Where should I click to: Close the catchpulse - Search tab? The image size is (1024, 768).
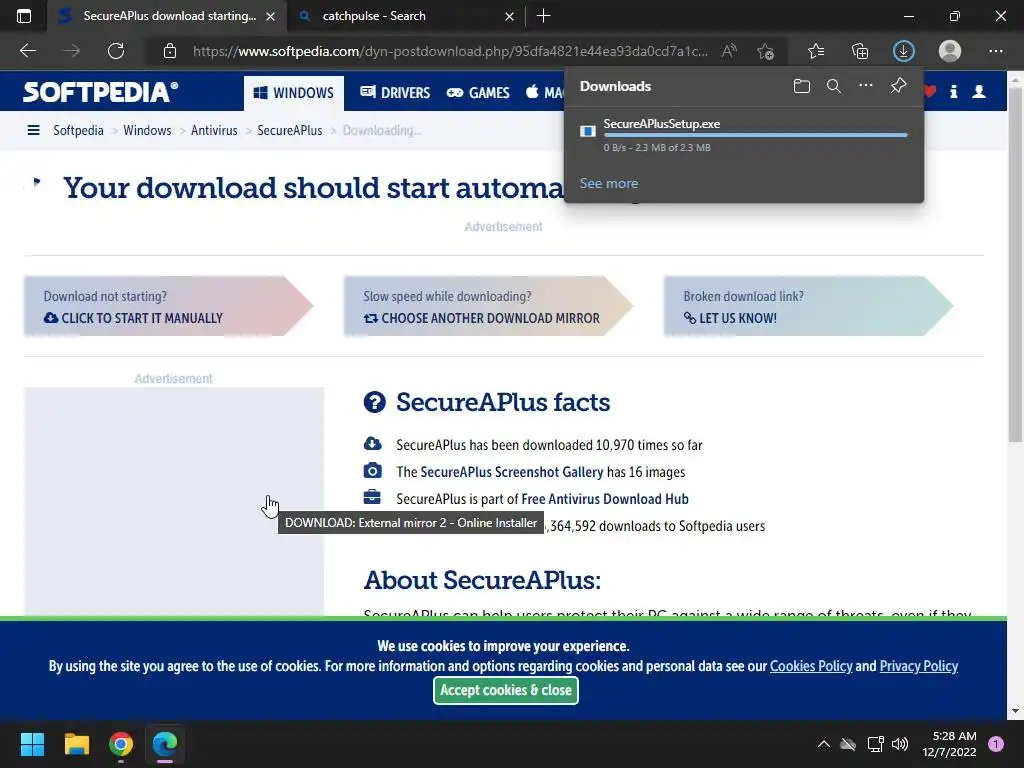tap(509, 16)
